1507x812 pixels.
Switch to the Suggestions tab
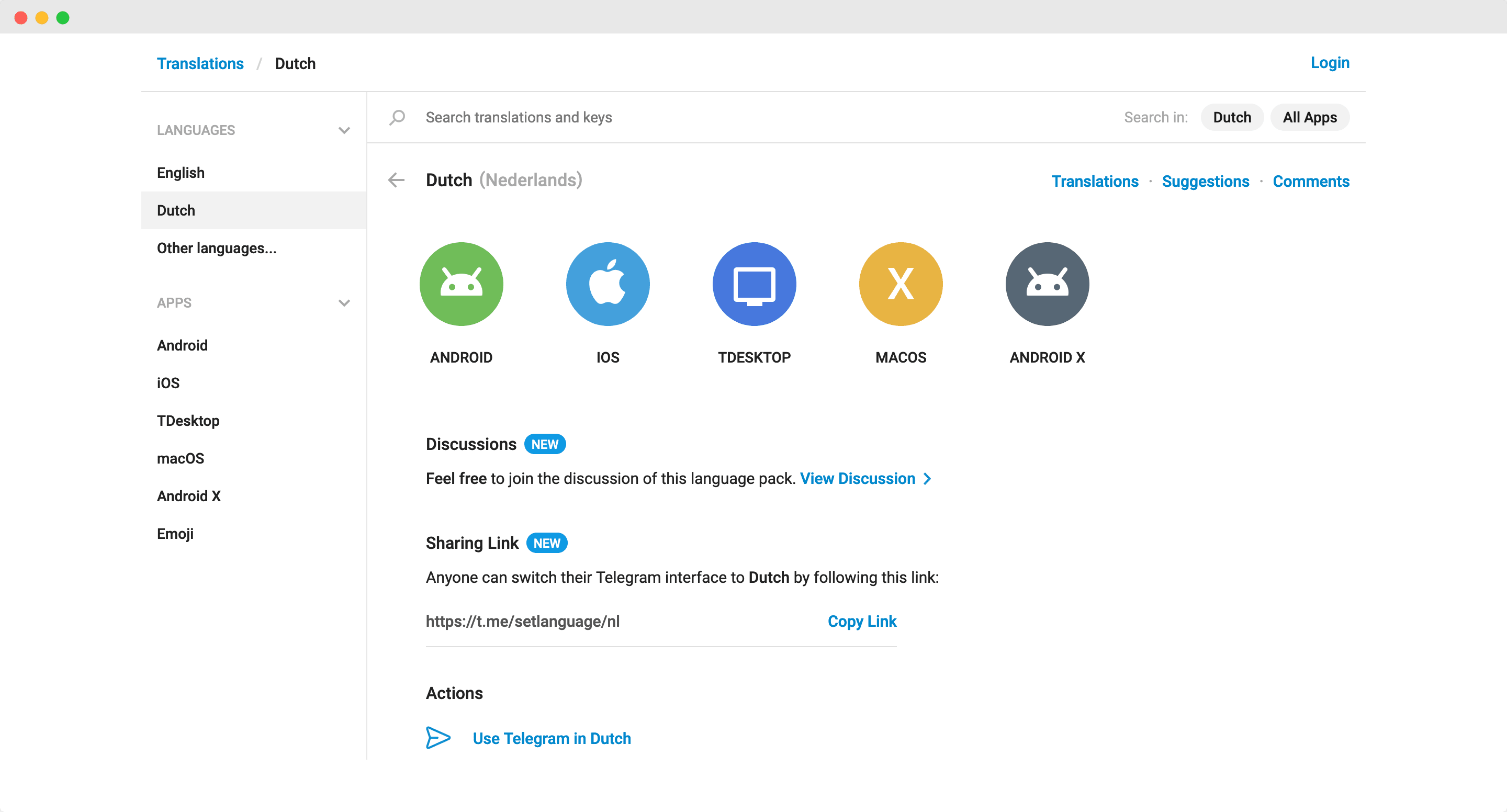point(1205,182)
